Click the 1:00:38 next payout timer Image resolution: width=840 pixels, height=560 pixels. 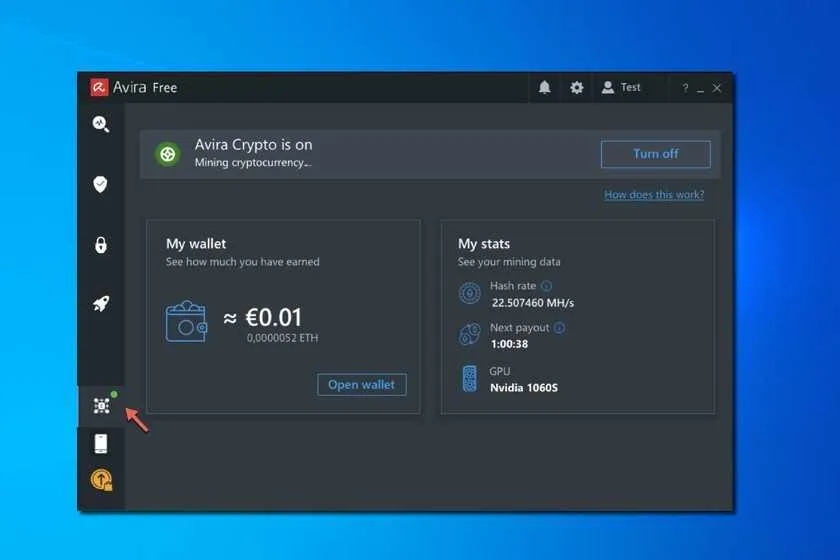[x=509, y=344]
